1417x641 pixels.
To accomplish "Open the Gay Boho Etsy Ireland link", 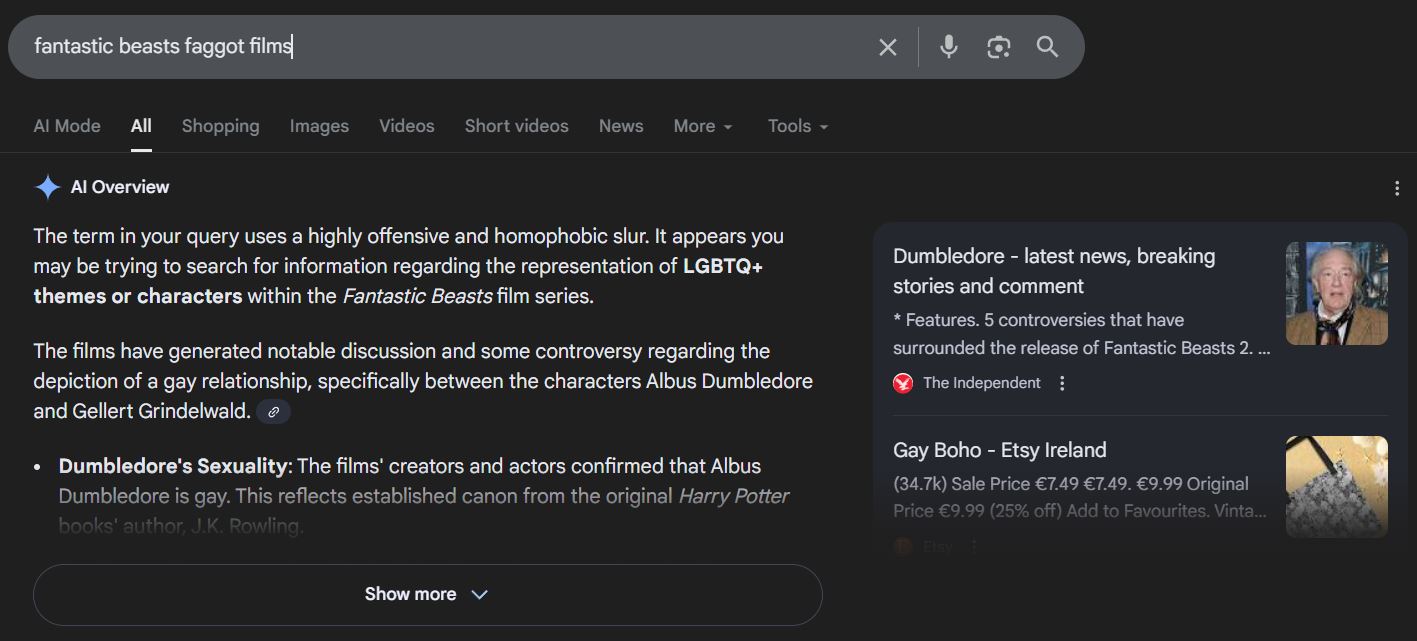I will coord(999,450).
